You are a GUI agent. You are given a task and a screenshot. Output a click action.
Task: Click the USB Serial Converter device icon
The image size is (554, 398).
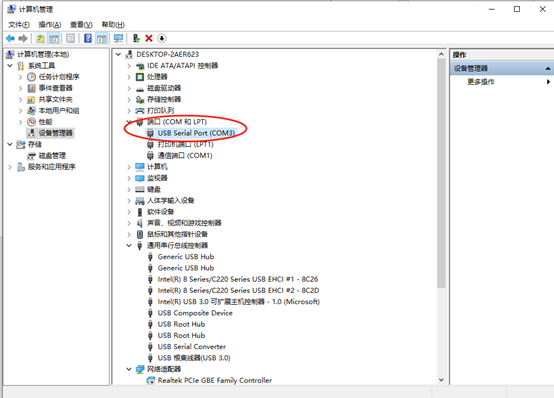coord(151,347)
